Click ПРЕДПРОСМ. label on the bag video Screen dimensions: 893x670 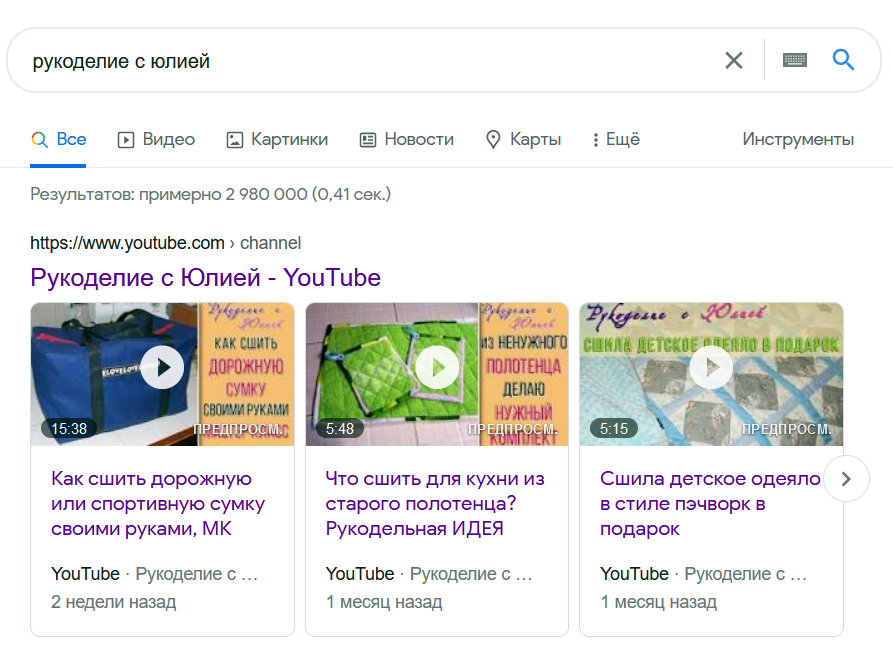pyautogui.click(x=240, y=429)
